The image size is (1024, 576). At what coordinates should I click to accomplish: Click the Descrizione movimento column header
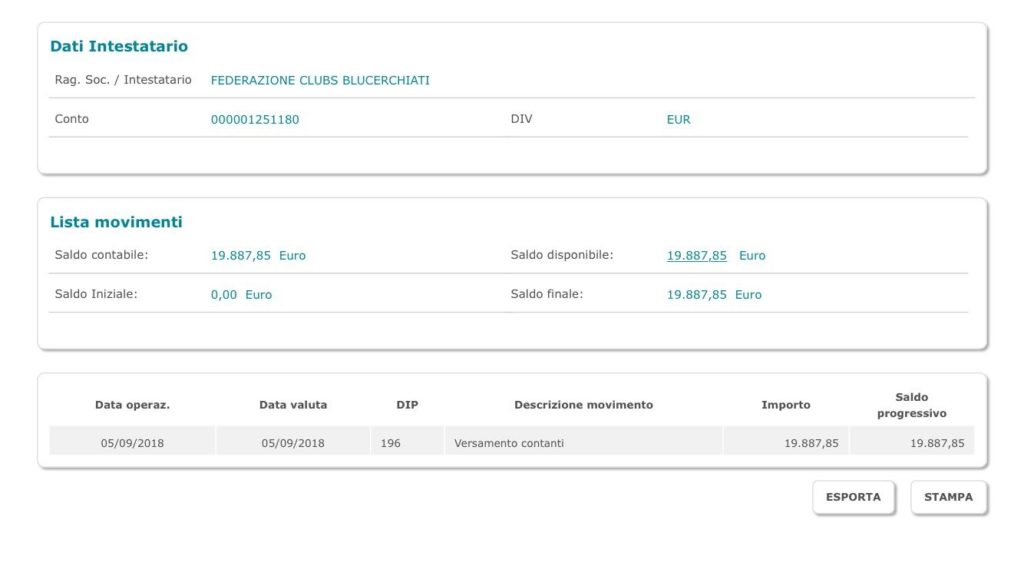pyautogui.click(x=583, y=405)
